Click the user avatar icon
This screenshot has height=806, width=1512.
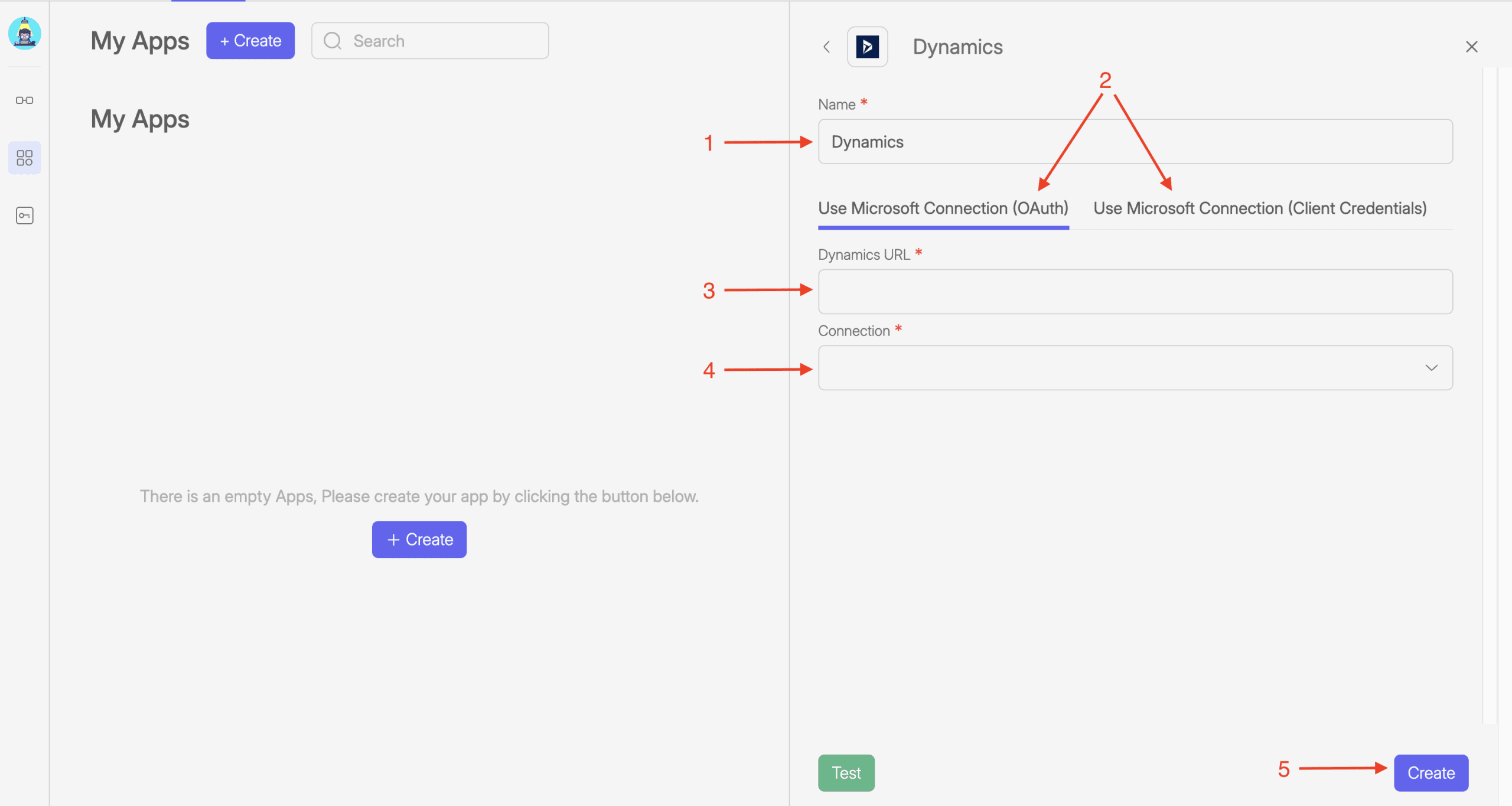coord(24,33)
